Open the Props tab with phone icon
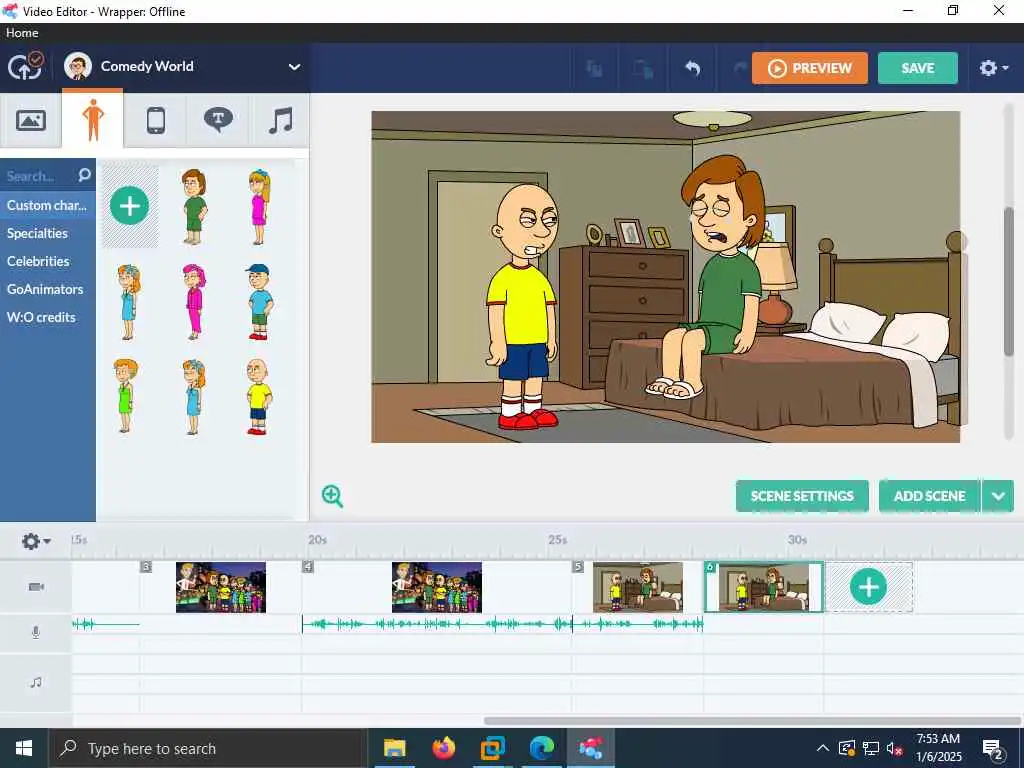The image size is (1024, 768). tap(155, 120)
